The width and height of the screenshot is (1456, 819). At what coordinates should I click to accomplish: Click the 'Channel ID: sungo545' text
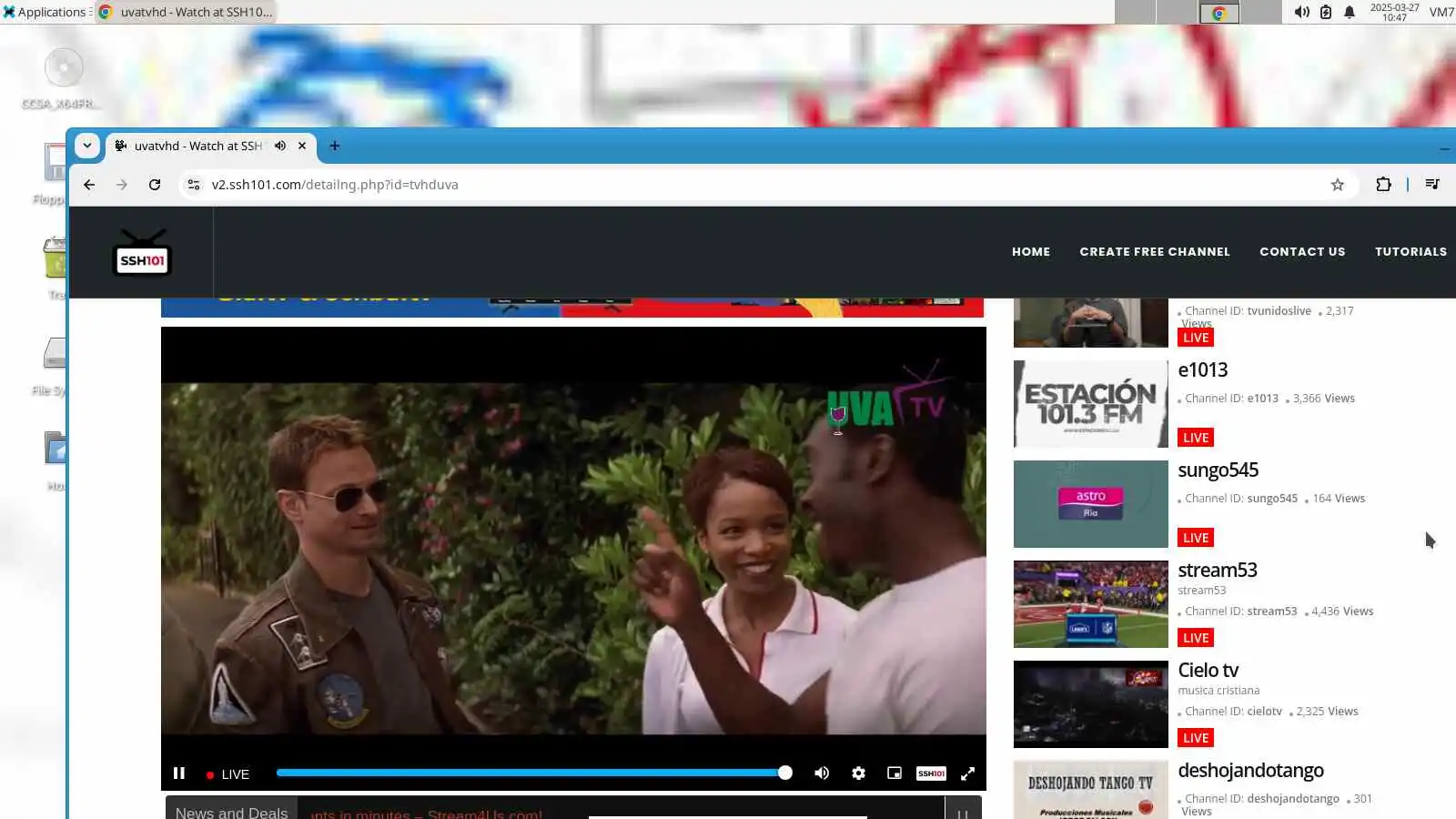(1241, 499)
